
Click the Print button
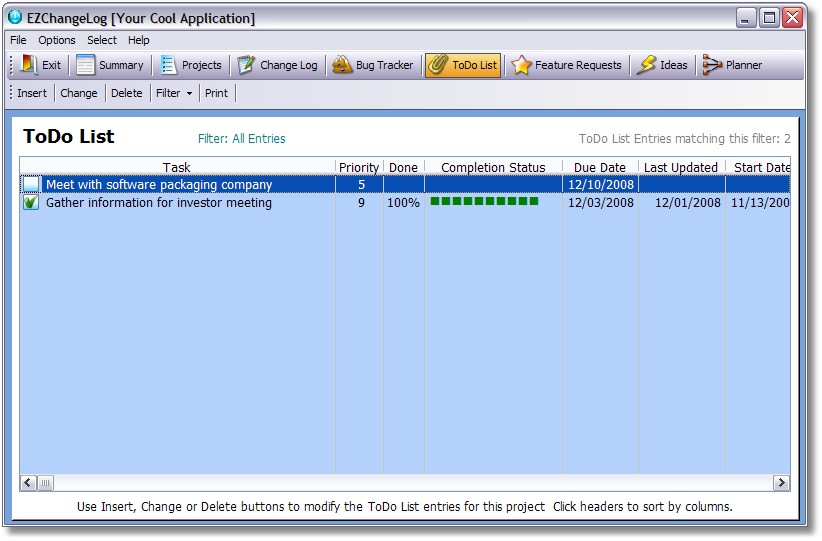tap(216, 93)
